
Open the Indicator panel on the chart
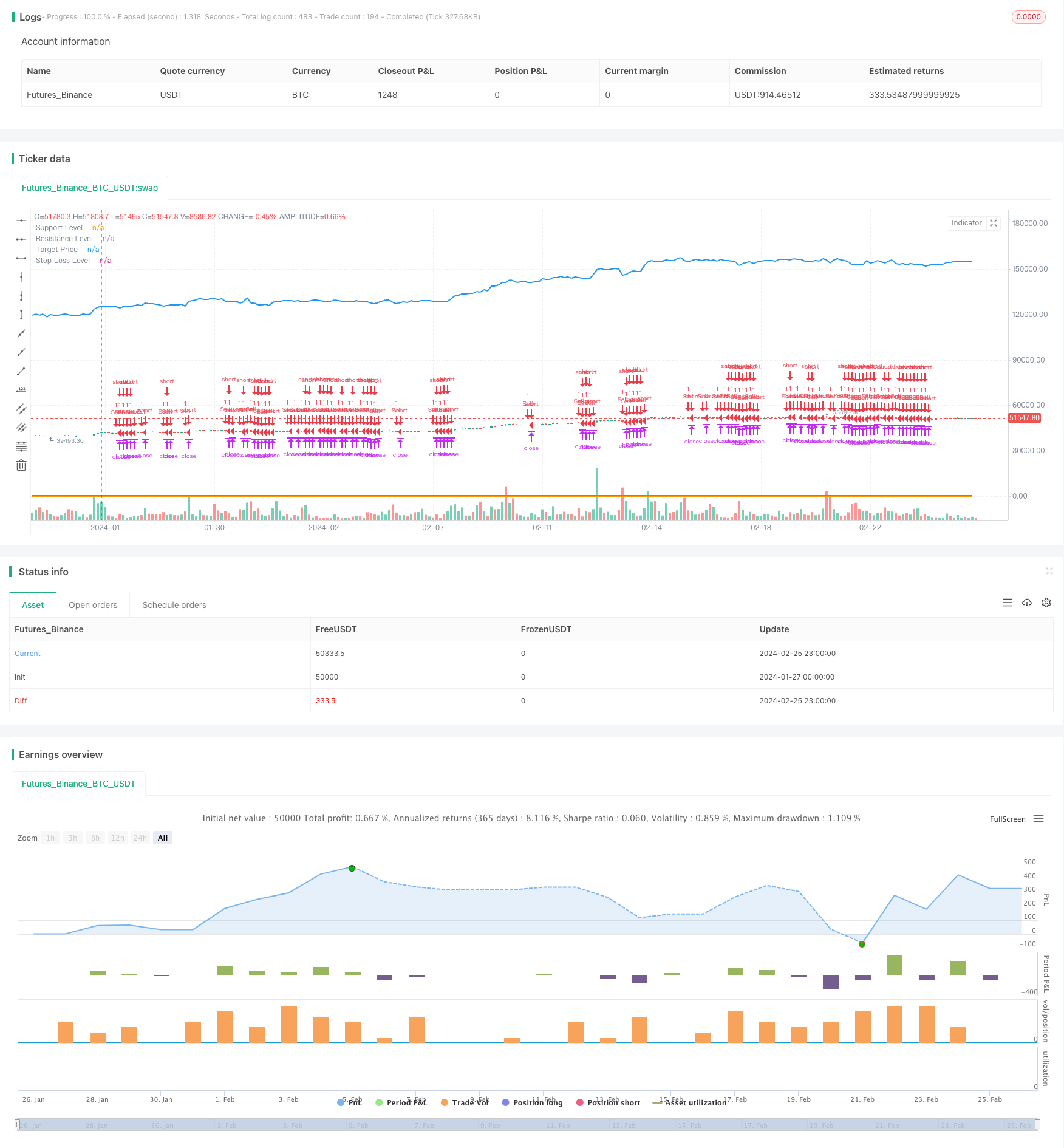966,223
